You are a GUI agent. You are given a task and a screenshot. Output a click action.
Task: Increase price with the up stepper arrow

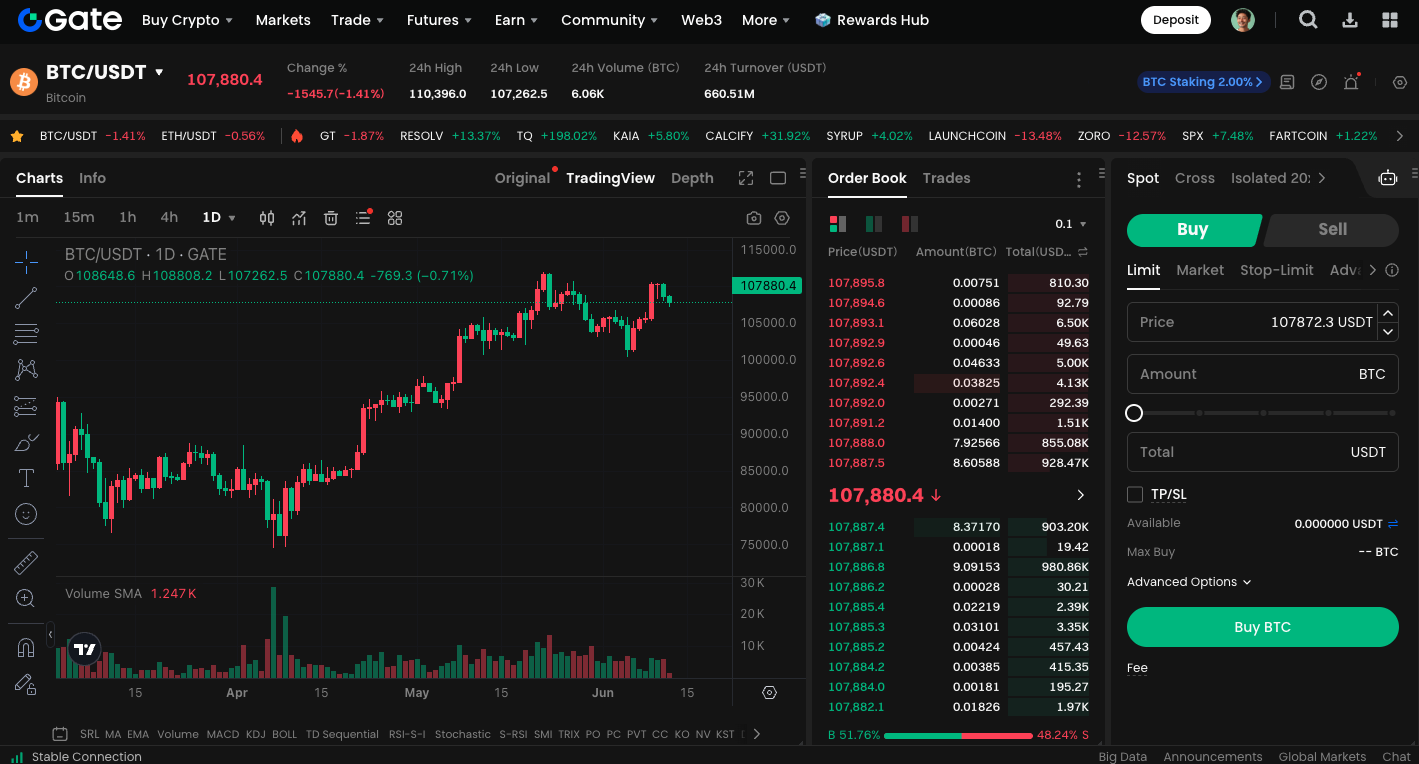(1388, 313)
